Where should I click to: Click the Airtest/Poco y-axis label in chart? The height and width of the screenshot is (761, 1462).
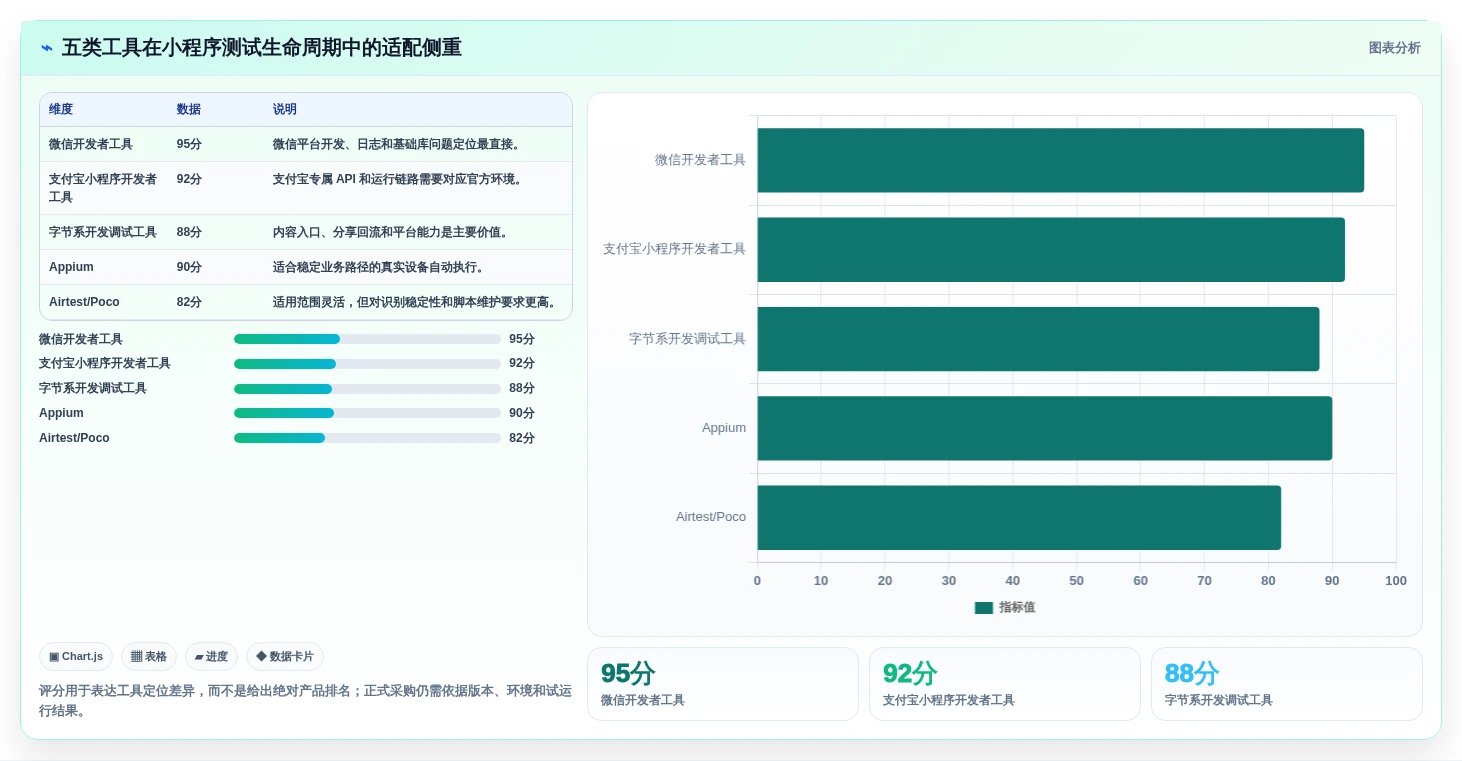[x=711, y=517]
